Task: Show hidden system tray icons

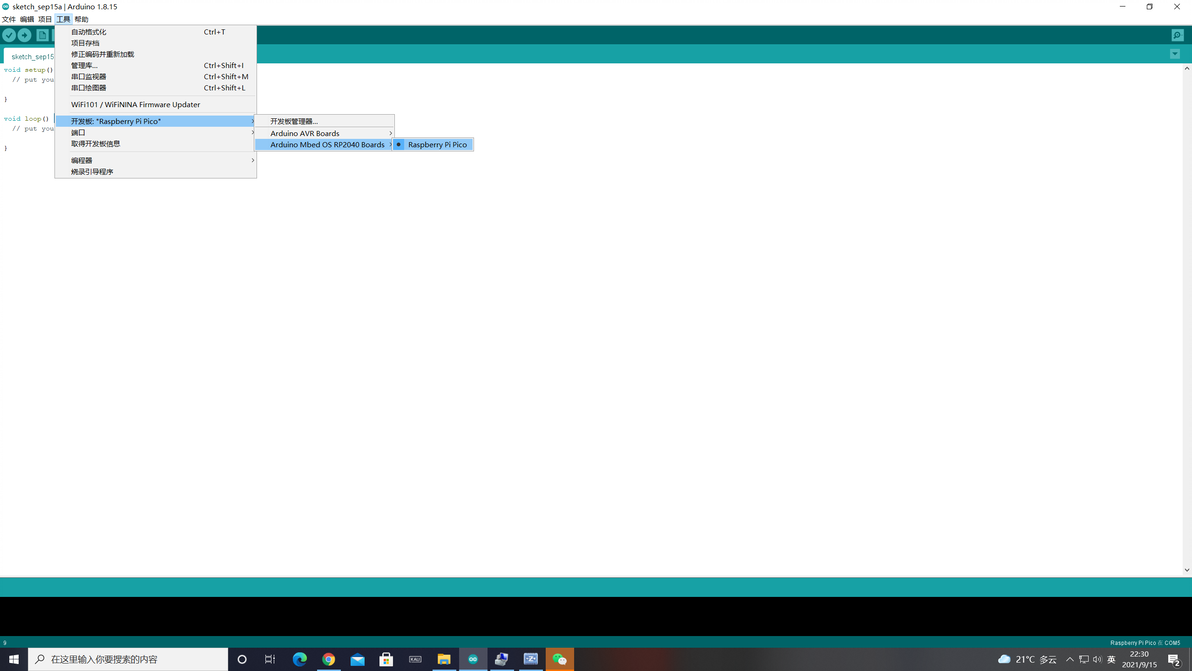Action: [1070, 659]
